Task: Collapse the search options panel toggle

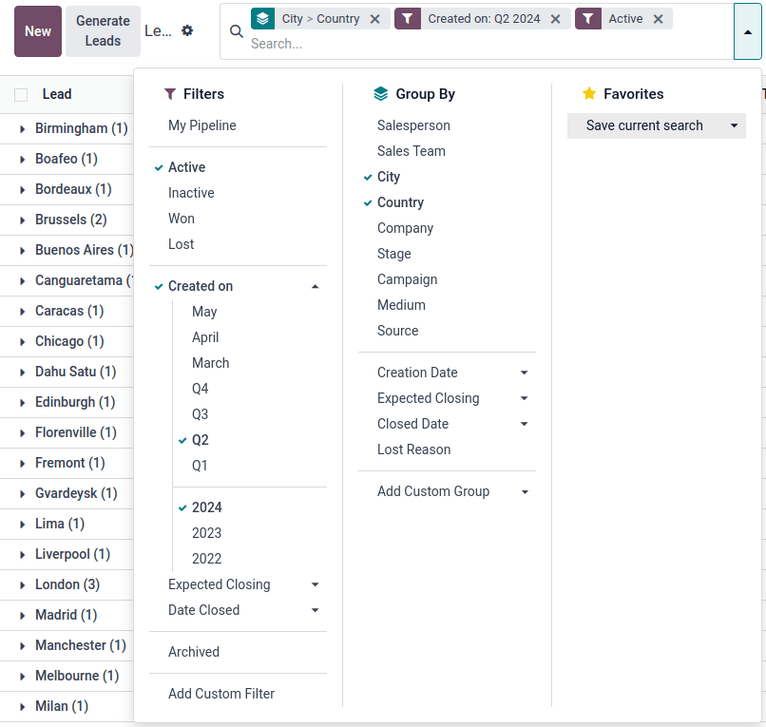Action: [747, 31]
